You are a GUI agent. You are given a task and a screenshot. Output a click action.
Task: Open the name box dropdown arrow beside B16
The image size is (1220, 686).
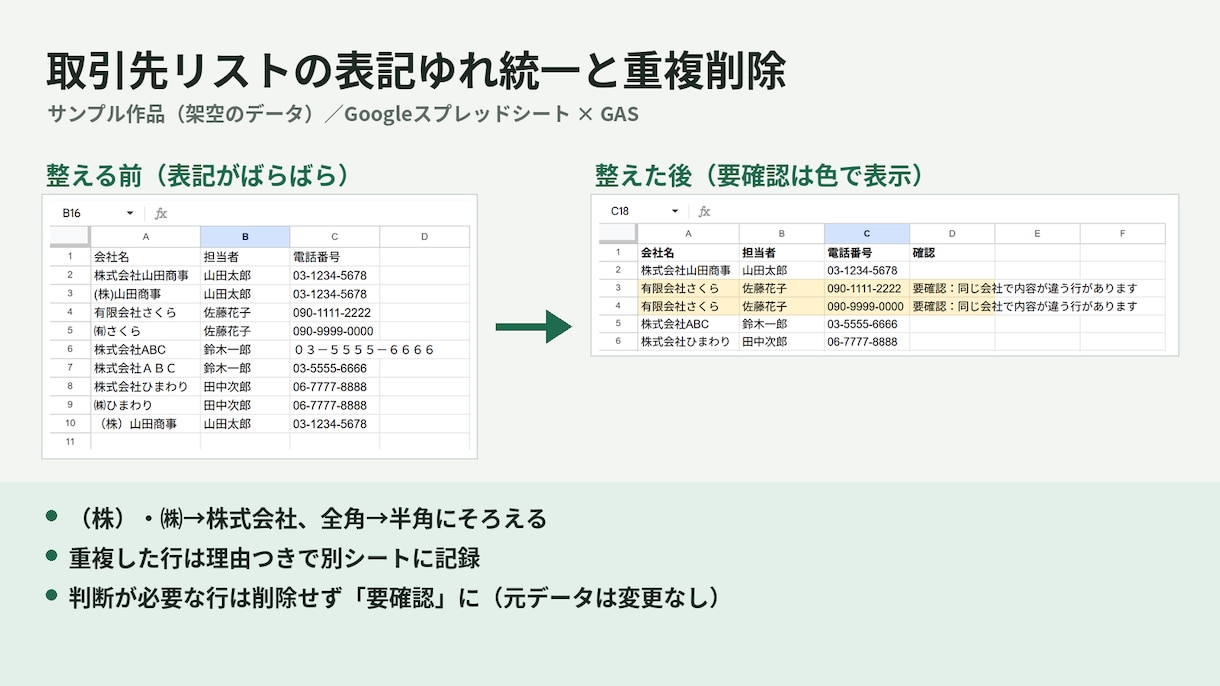[130, 213]
